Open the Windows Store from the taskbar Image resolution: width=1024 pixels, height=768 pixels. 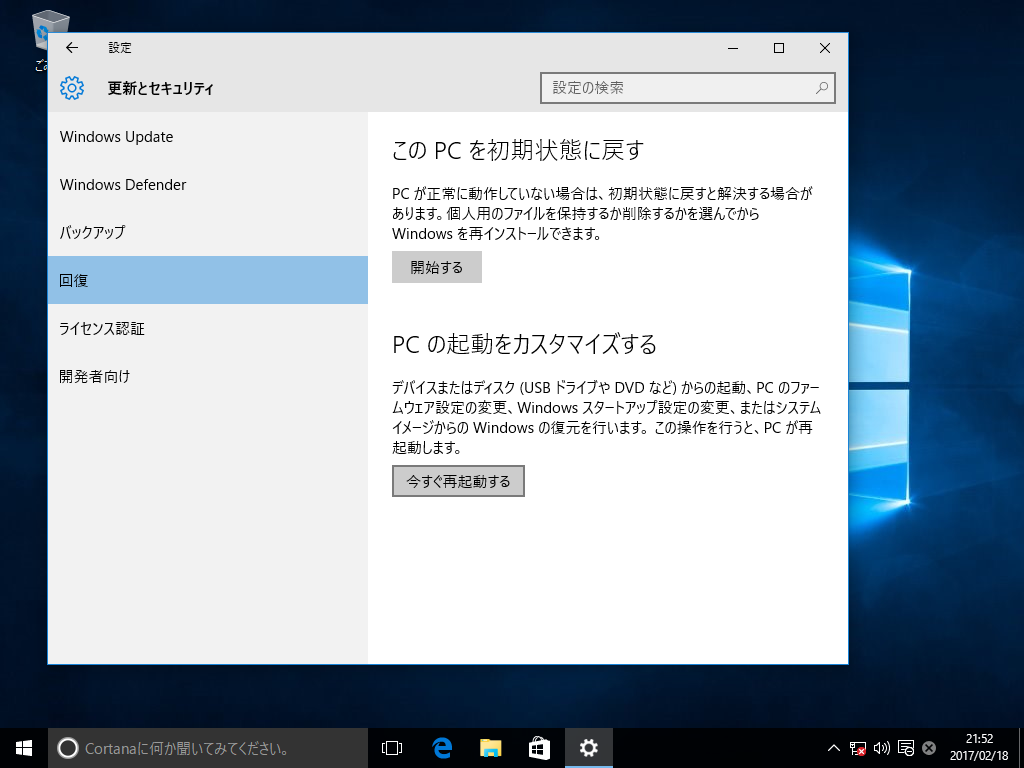(x=539, y=748)
